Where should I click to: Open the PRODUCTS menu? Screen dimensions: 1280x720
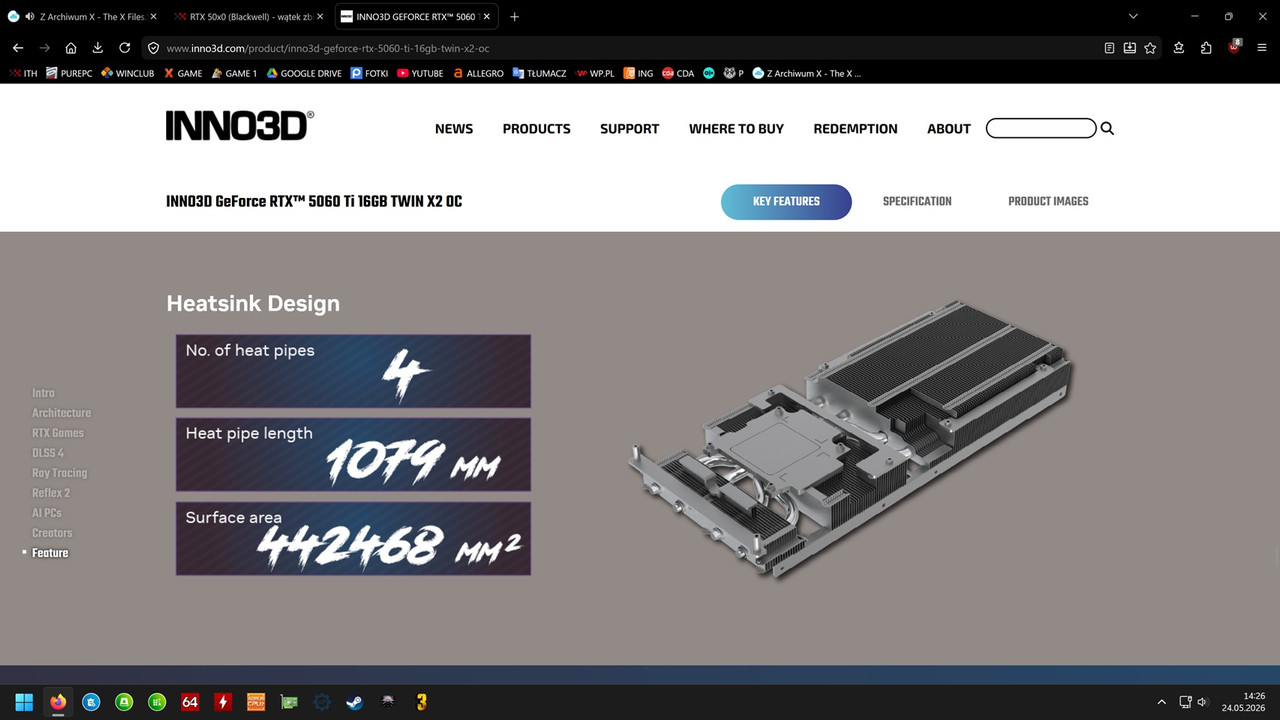pos(537,128)
